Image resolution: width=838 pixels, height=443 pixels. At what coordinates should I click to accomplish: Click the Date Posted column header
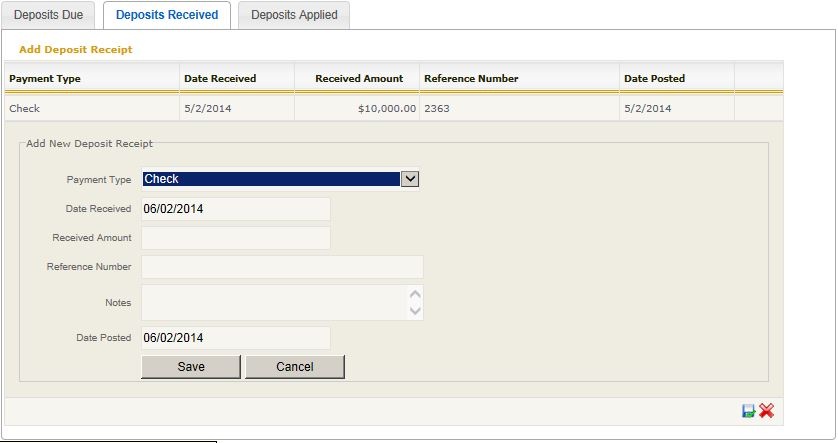coord(654,78)
